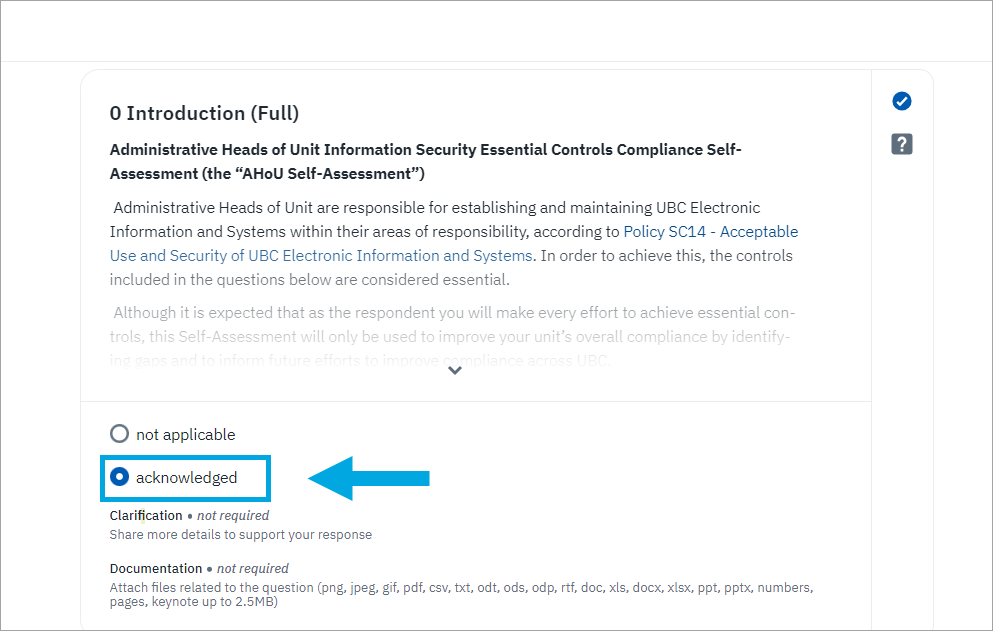Click the large blue arrow graphic
This screenshot has height=631, width=993.
pos(369,478)
